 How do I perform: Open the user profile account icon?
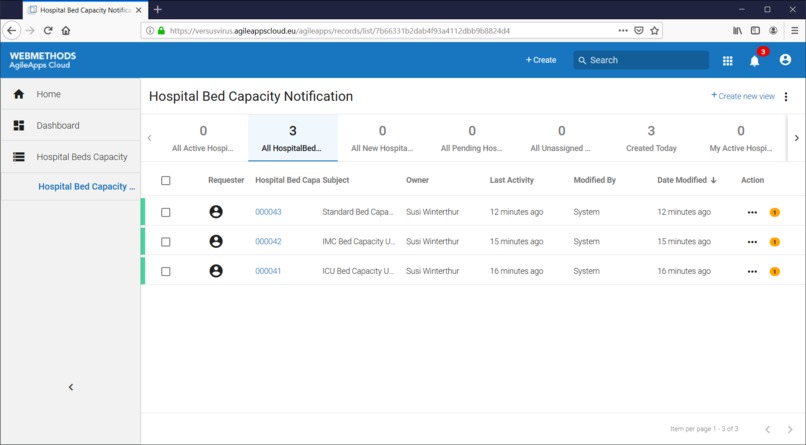tap(785, 60)
